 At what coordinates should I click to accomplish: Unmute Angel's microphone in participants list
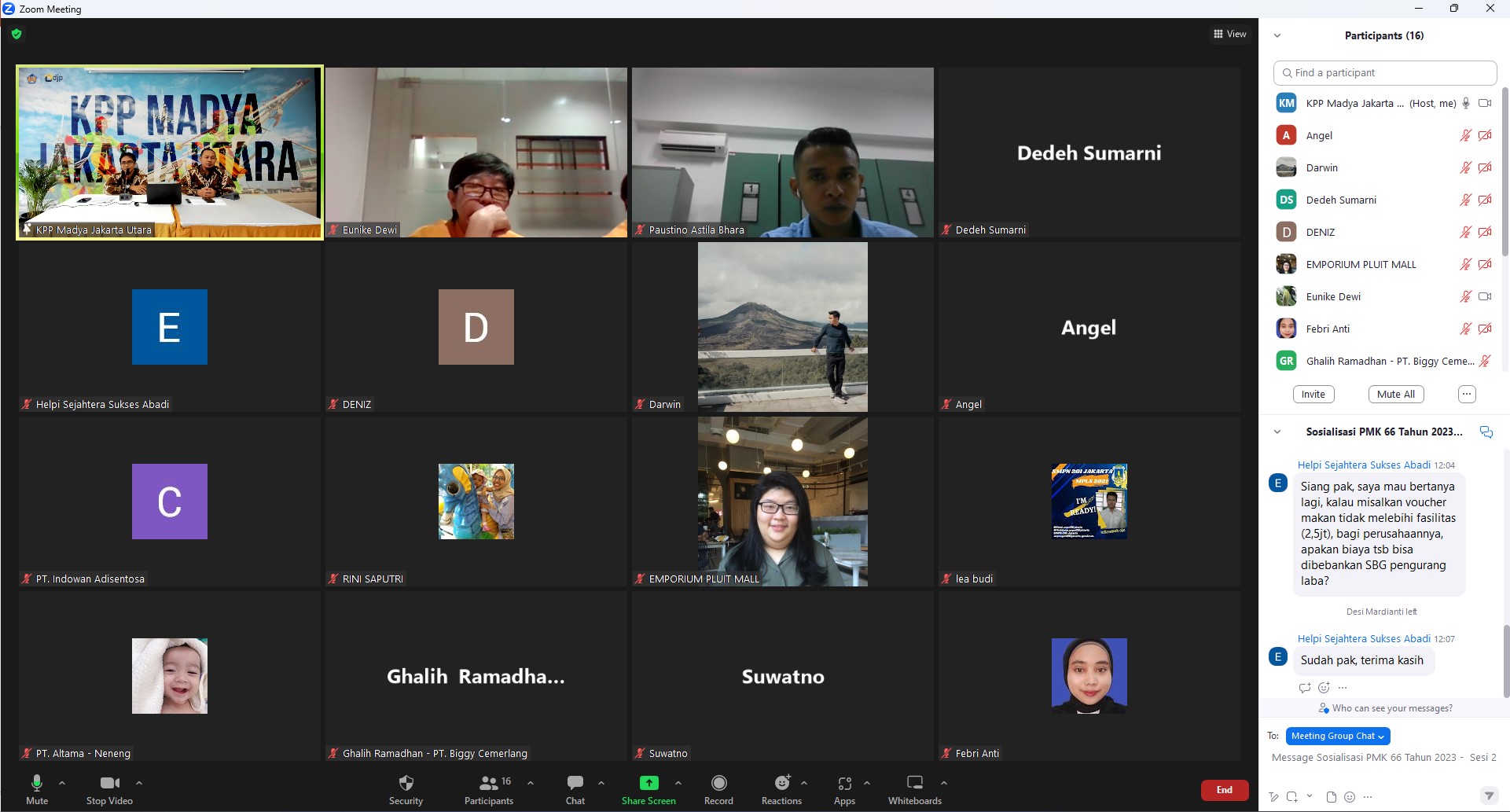point(1465,135)
